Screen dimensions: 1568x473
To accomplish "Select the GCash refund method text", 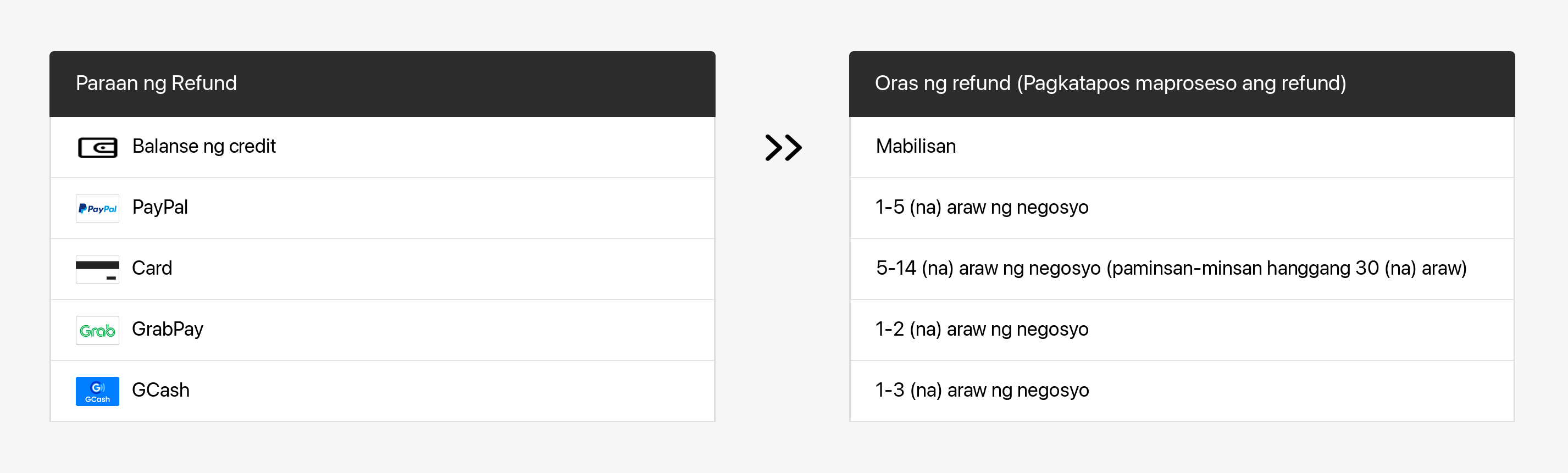I will (160, 390).
